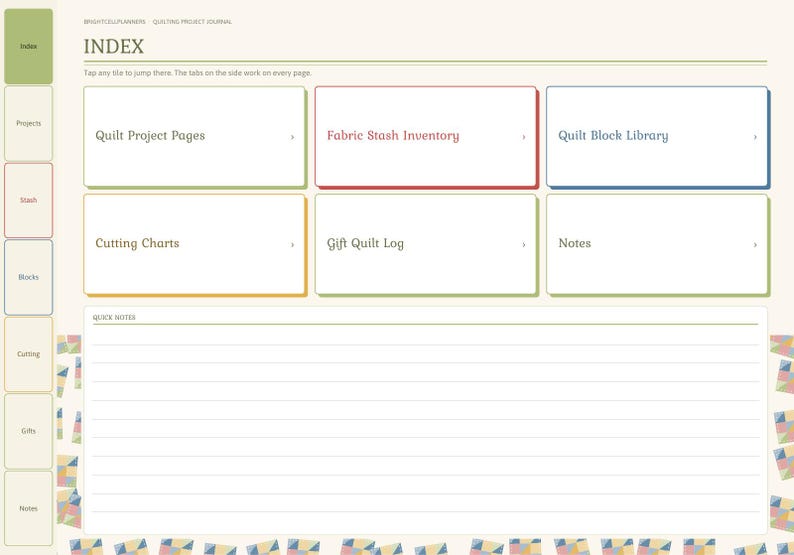Open the Gift Quilt Log tile
This screenshot has height=555, width=794.
425,244
